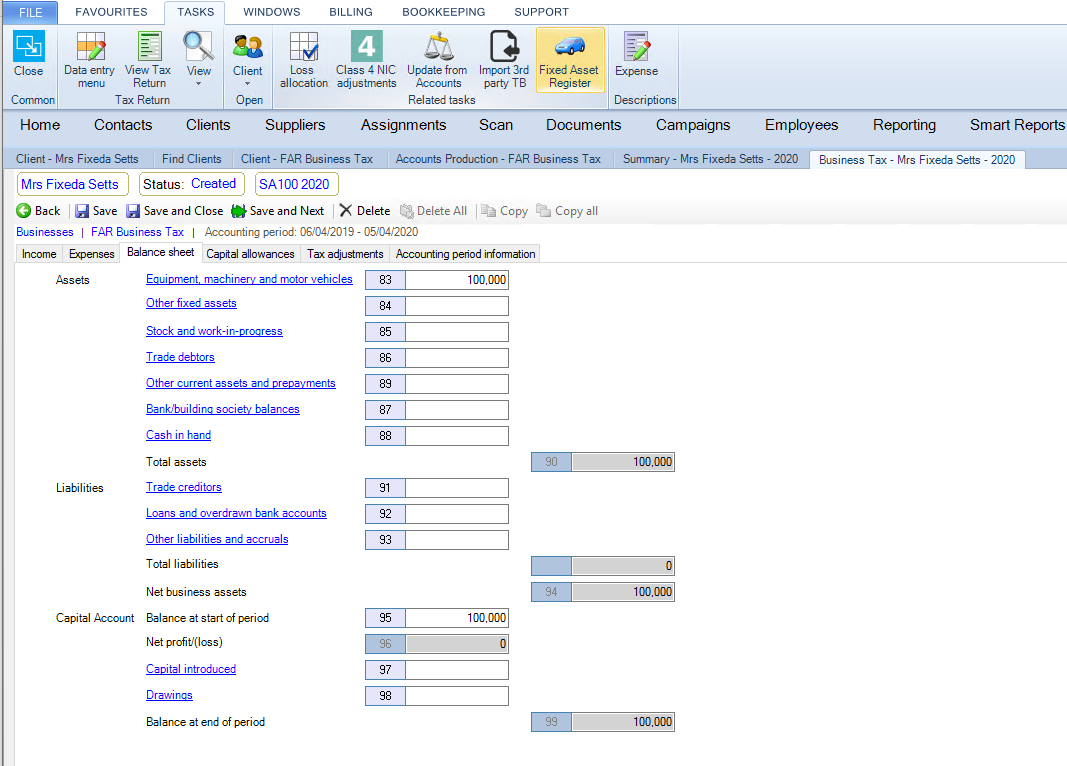Viewport: 1067px width, 766px height.
Task: Select the Capital allowances tab
Action: (x=250, y=254)
